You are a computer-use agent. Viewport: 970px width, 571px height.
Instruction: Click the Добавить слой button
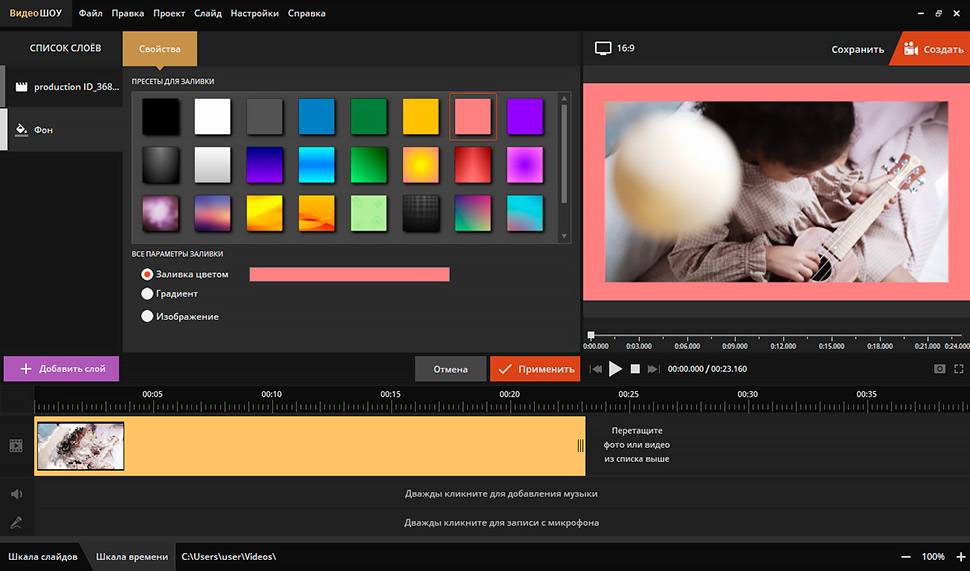61,369
